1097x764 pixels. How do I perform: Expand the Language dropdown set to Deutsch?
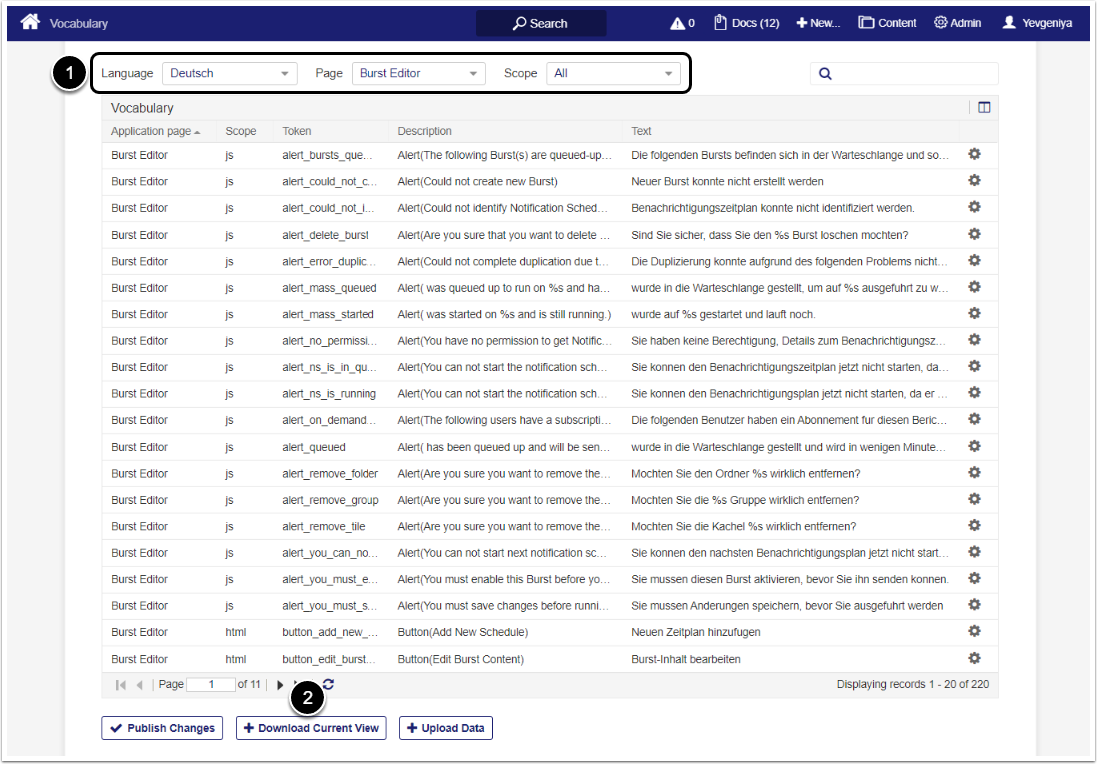229,73
